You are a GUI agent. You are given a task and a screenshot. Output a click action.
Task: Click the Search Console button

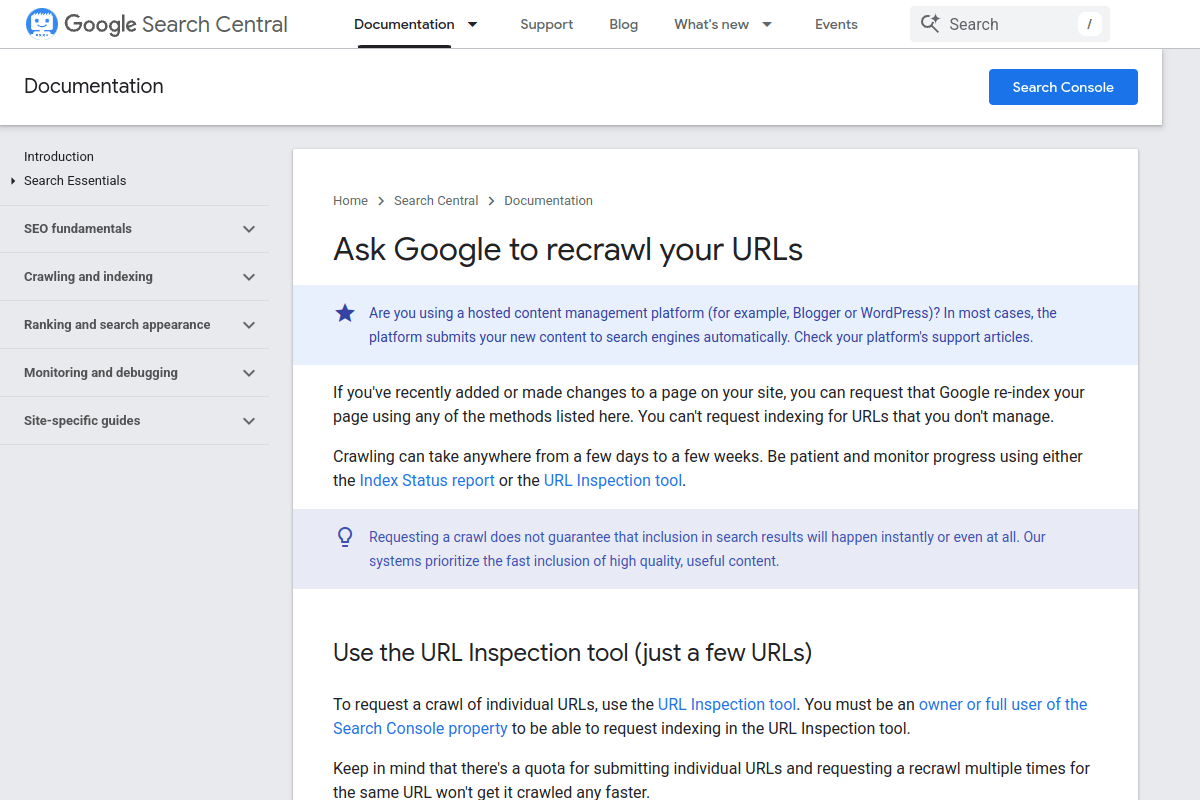pos(1063,87)
